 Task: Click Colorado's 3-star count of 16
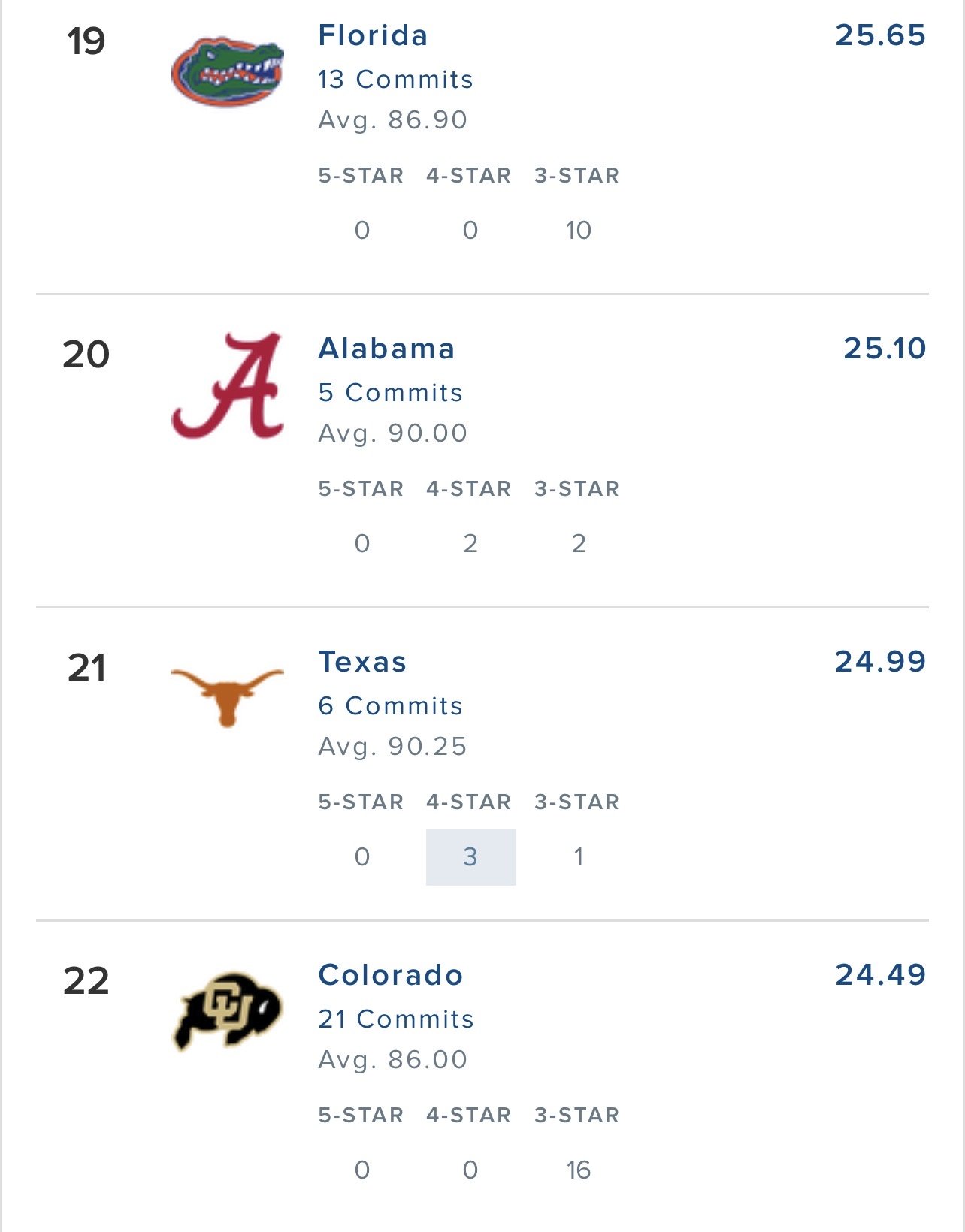(x=578, y=1170)
